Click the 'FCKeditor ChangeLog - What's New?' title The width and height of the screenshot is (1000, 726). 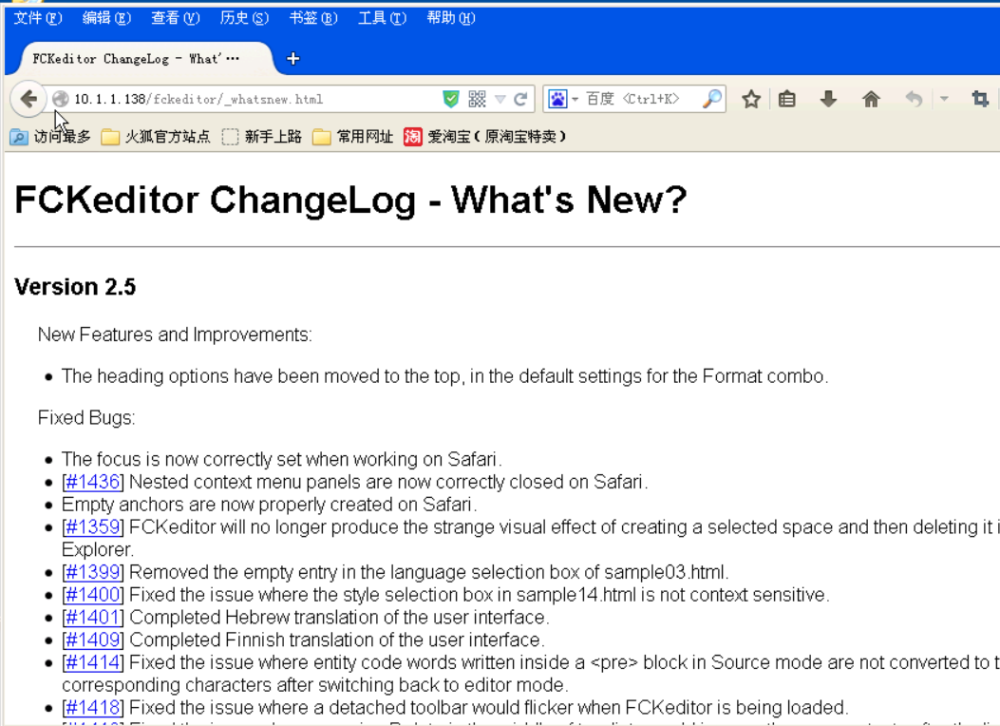pos(351,200)
